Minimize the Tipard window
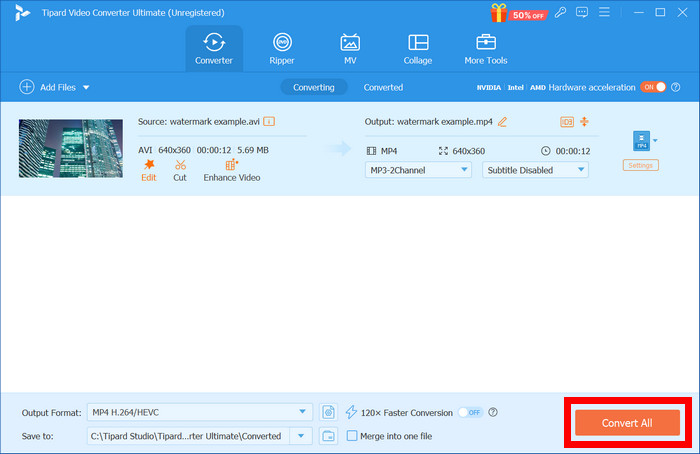 pyautogui.click(x=639, y=12)
